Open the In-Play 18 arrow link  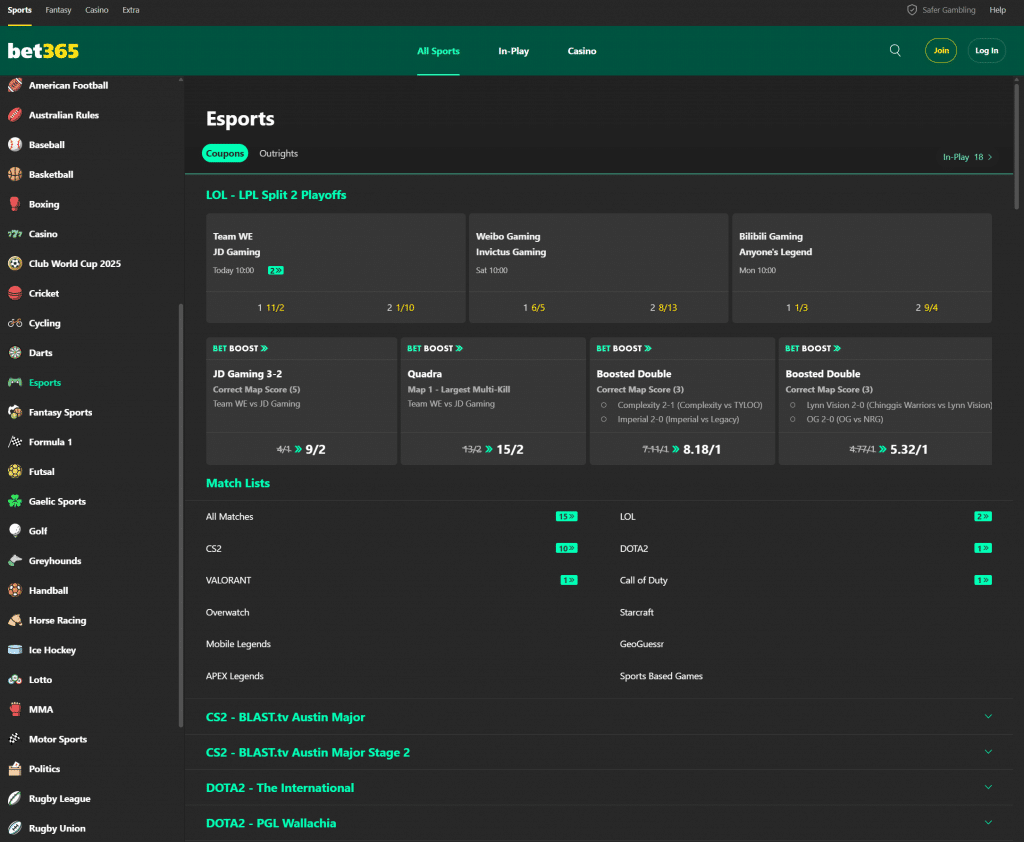tap(967, 157)
